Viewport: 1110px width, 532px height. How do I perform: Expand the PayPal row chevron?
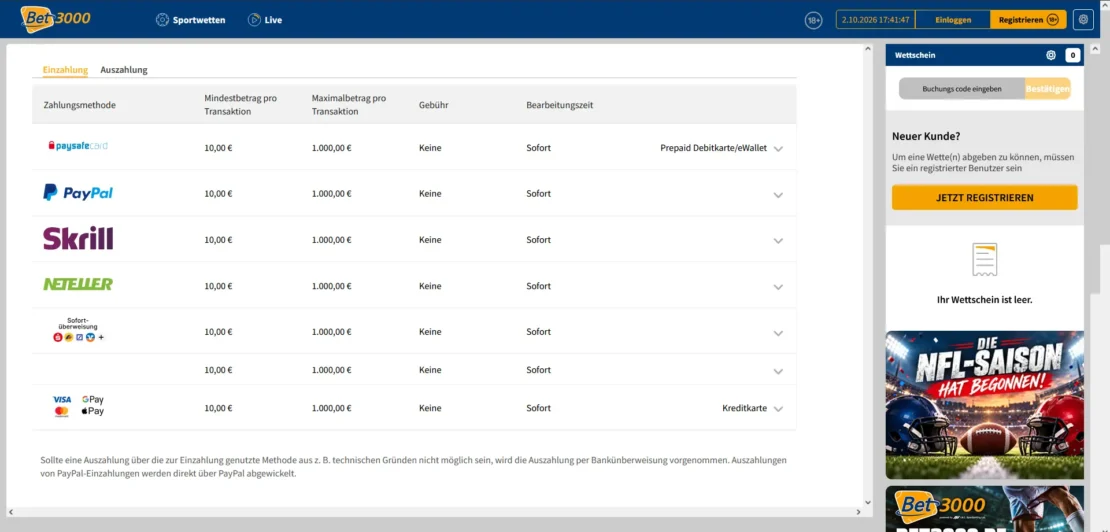(779, 195)
